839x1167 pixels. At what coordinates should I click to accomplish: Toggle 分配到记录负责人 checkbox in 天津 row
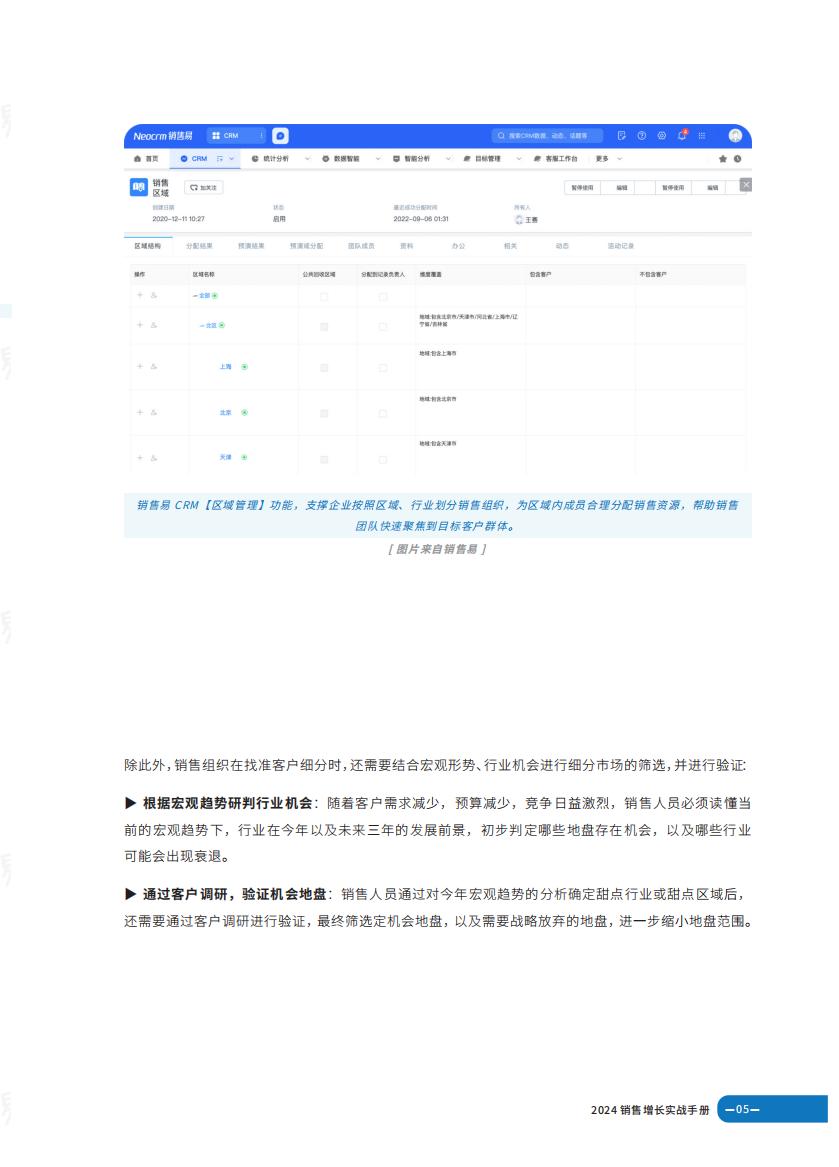(x=383, y=459)
